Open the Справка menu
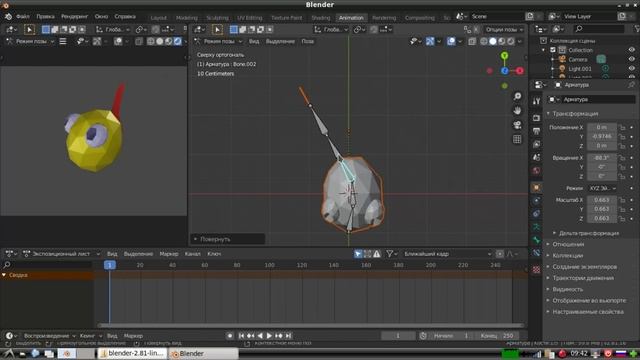The width and height of the screenshot is (640, 360). (125, 17)
